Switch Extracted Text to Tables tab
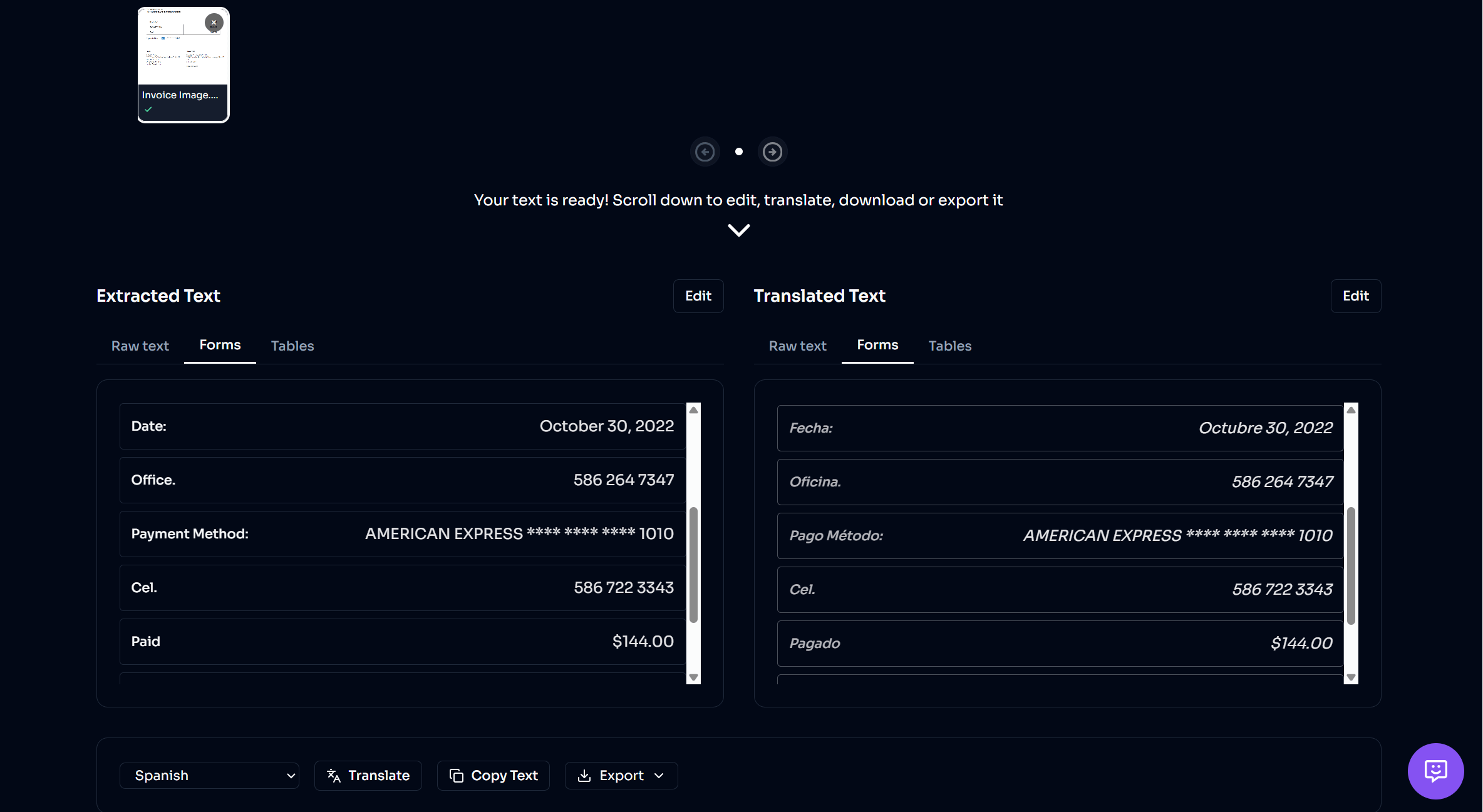The height and width of the screenshot is (812, 1483). click(x=292, y=346)
